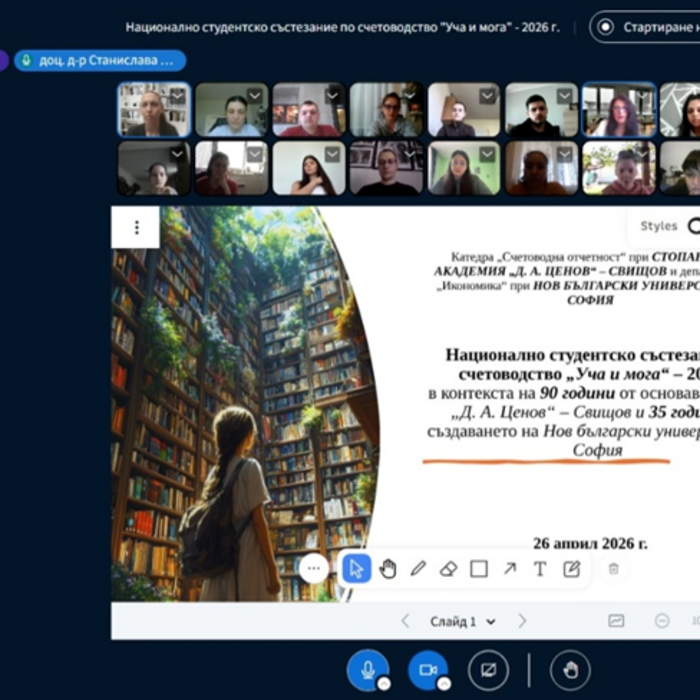Start screen sharing button
This screenshot has height=700, width=700.
coord(488,670)
